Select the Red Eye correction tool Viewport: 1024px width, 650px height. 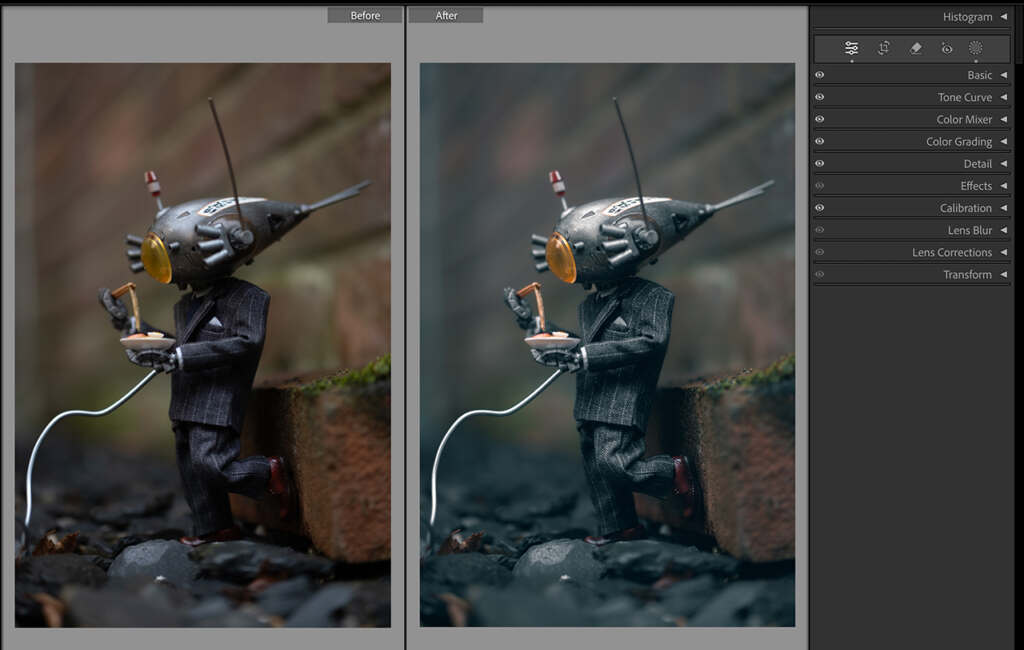coord(947,48)
